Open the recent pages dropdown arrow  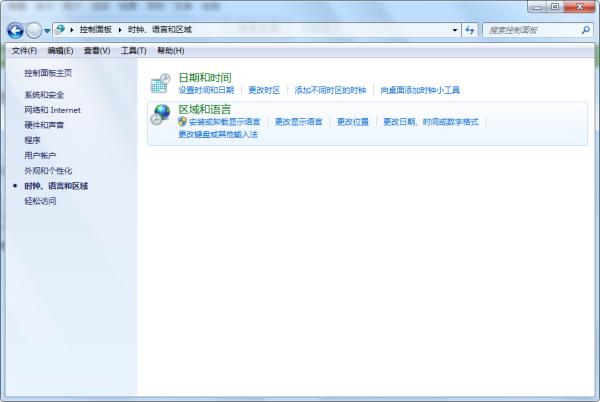coord(47,31)
